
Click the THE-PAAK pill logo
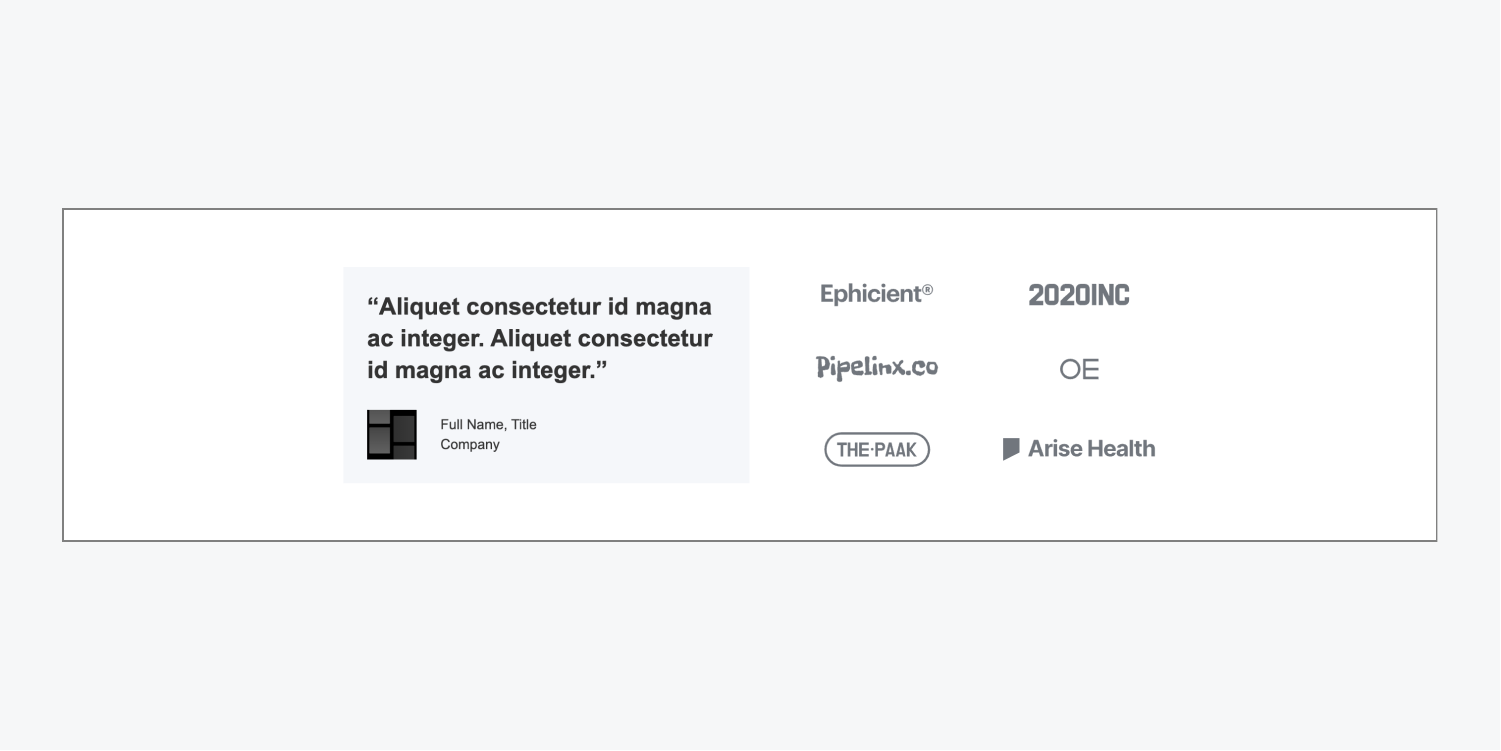tap(877, 450)
